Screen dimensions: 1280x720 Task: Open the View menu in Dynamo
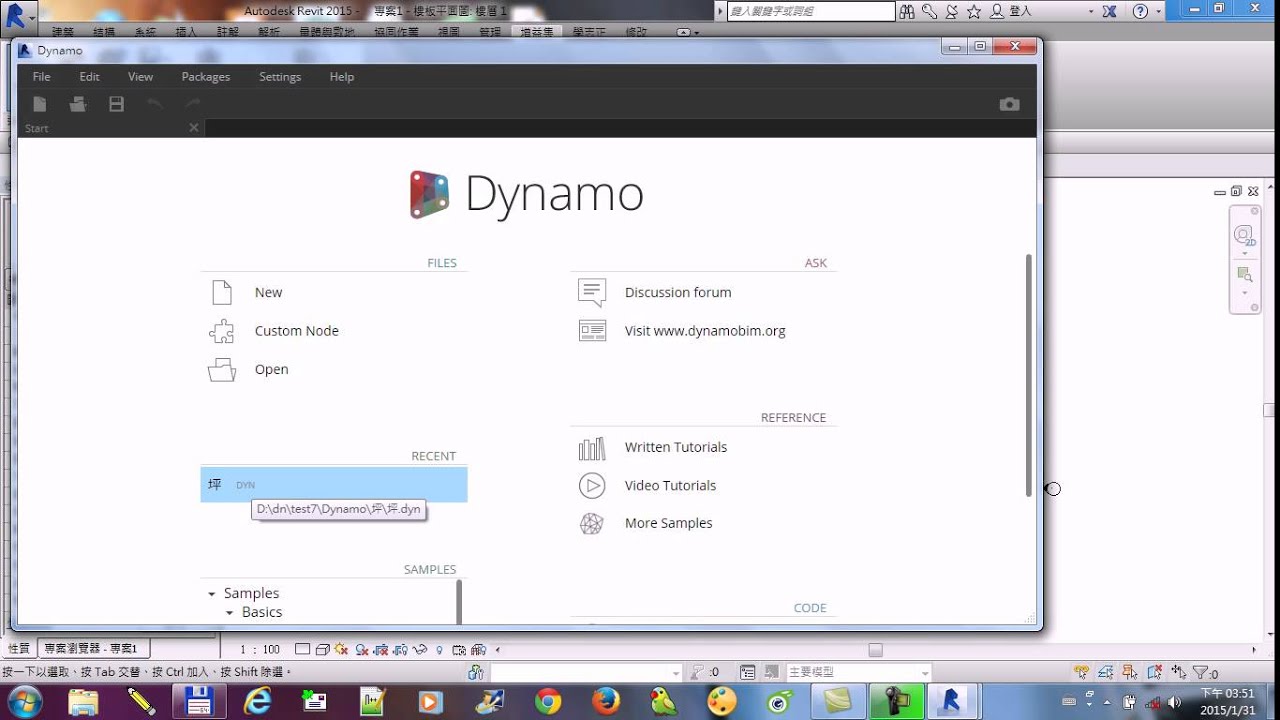tap(140, 77)
